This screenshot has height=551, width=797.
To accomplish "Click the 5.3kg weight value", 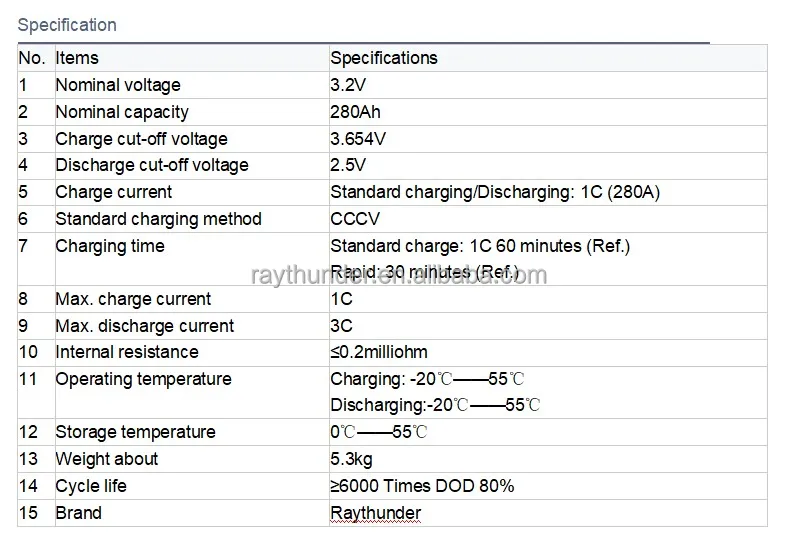I will click(x=351, y=459).
